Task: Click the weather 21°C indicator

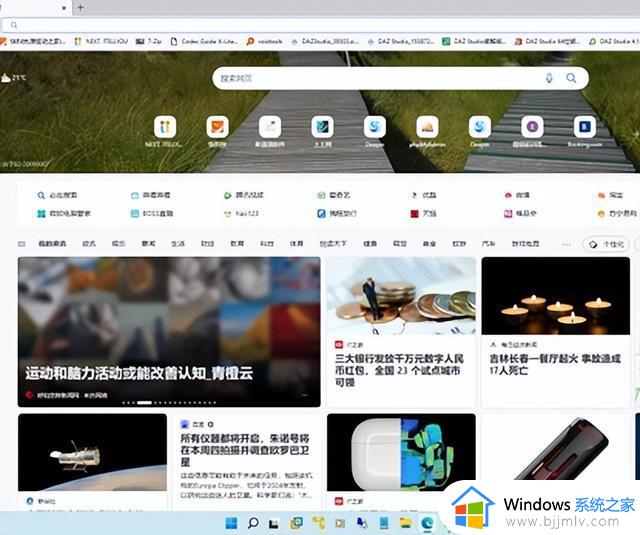Action: click(x=13, y=78)
